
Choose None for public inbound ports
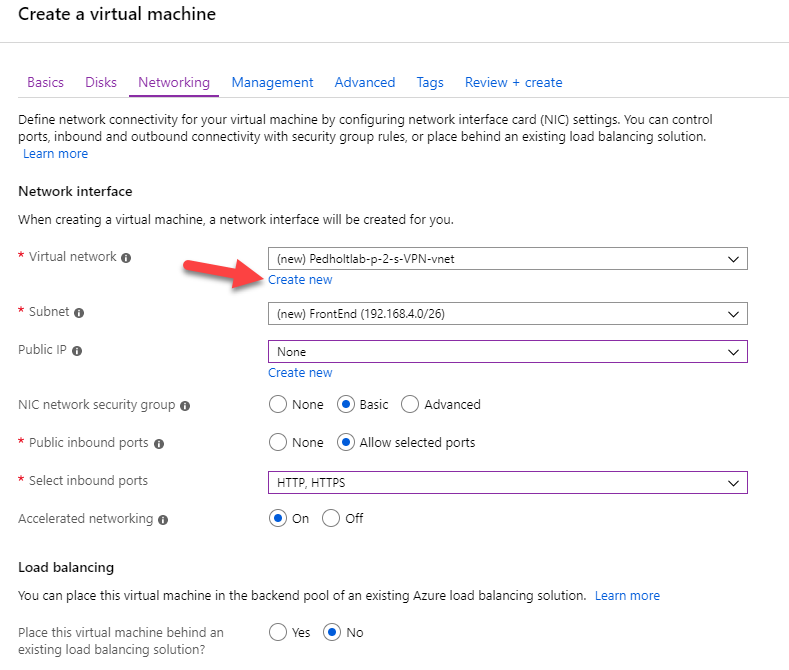[x=277, y=442]
